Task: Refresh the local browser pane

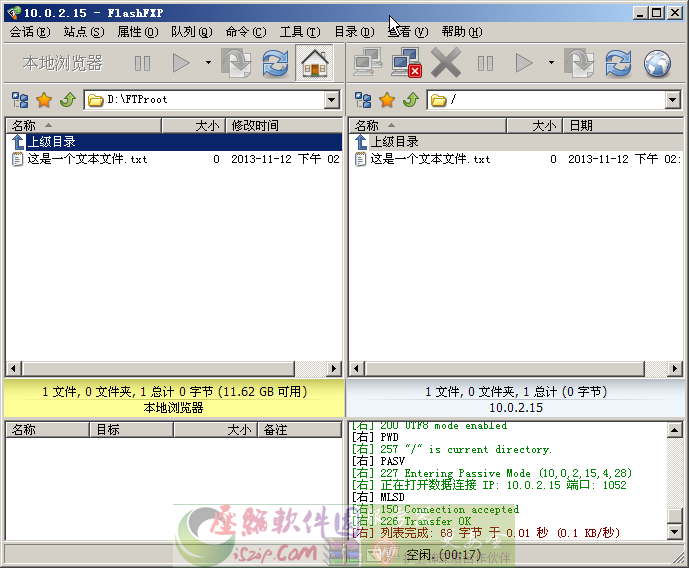Action: [x=276, y=63]
